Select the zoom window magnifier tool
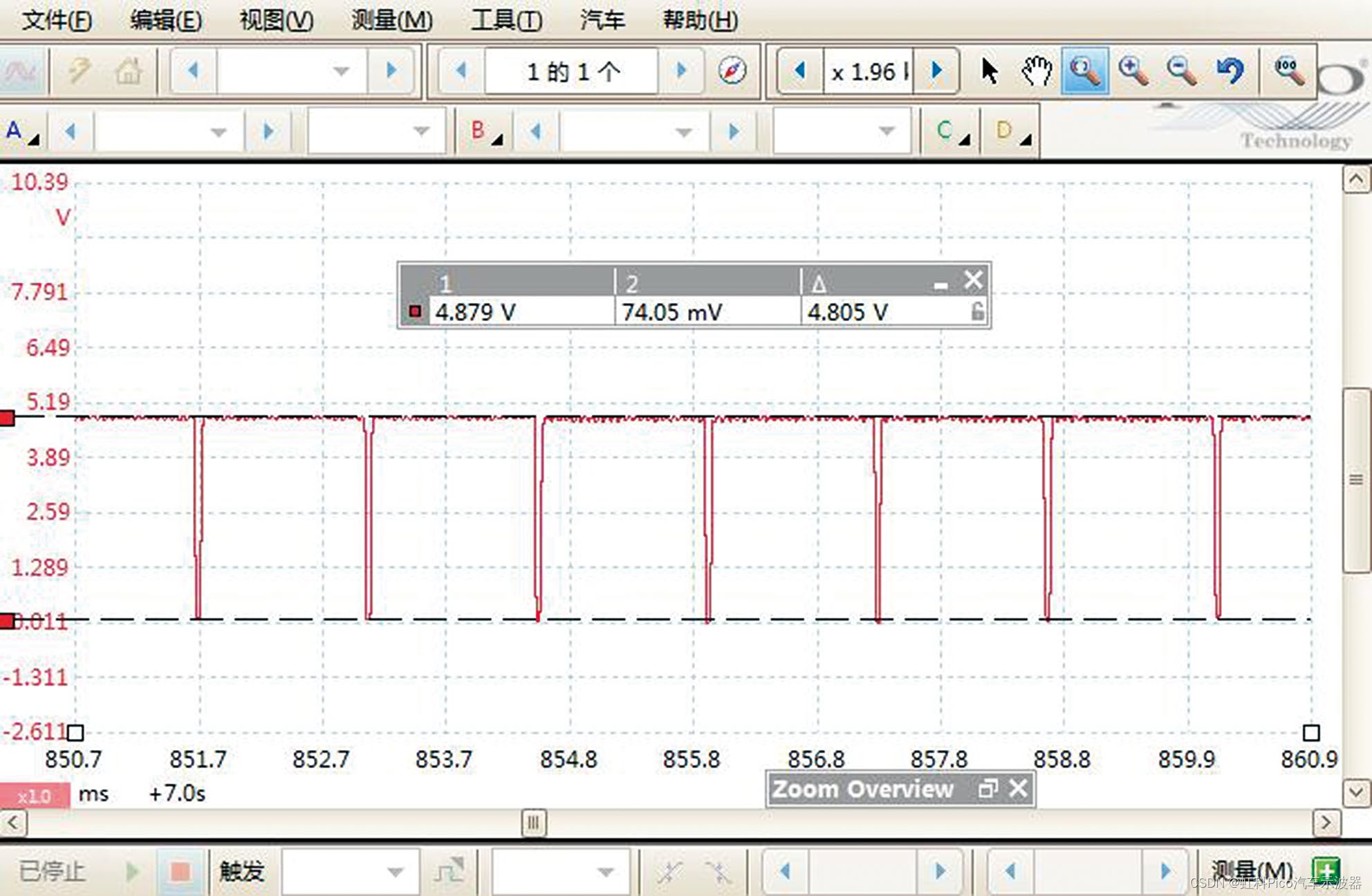The image size is (1372, 896). pos(1084,71)
